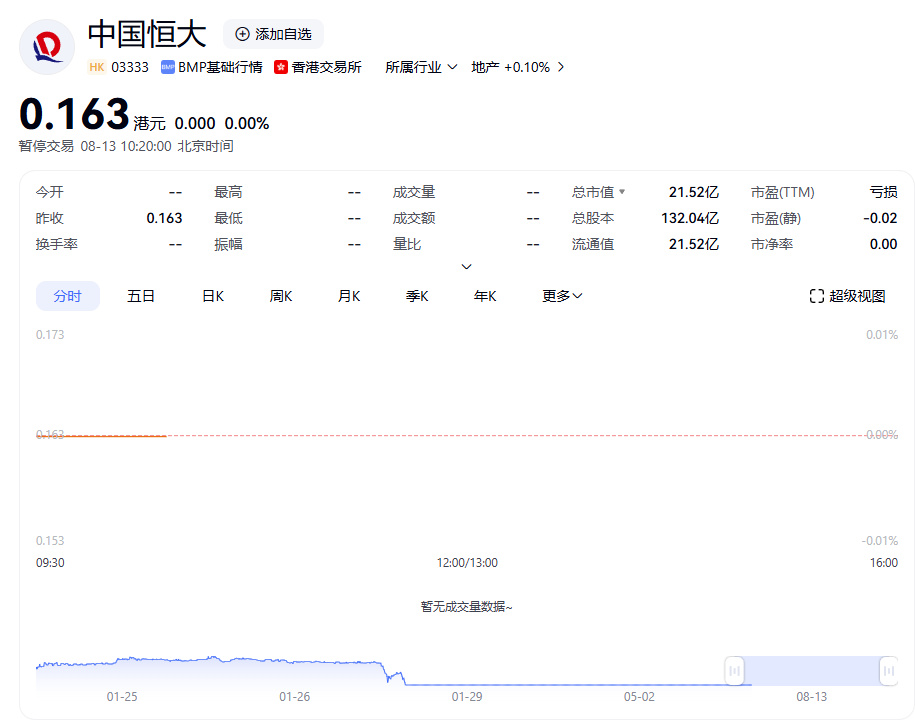The width and height of the screenshot is (915, 725).
Task: Open 香港交易所 exchange link
Action: coord(318,67)
